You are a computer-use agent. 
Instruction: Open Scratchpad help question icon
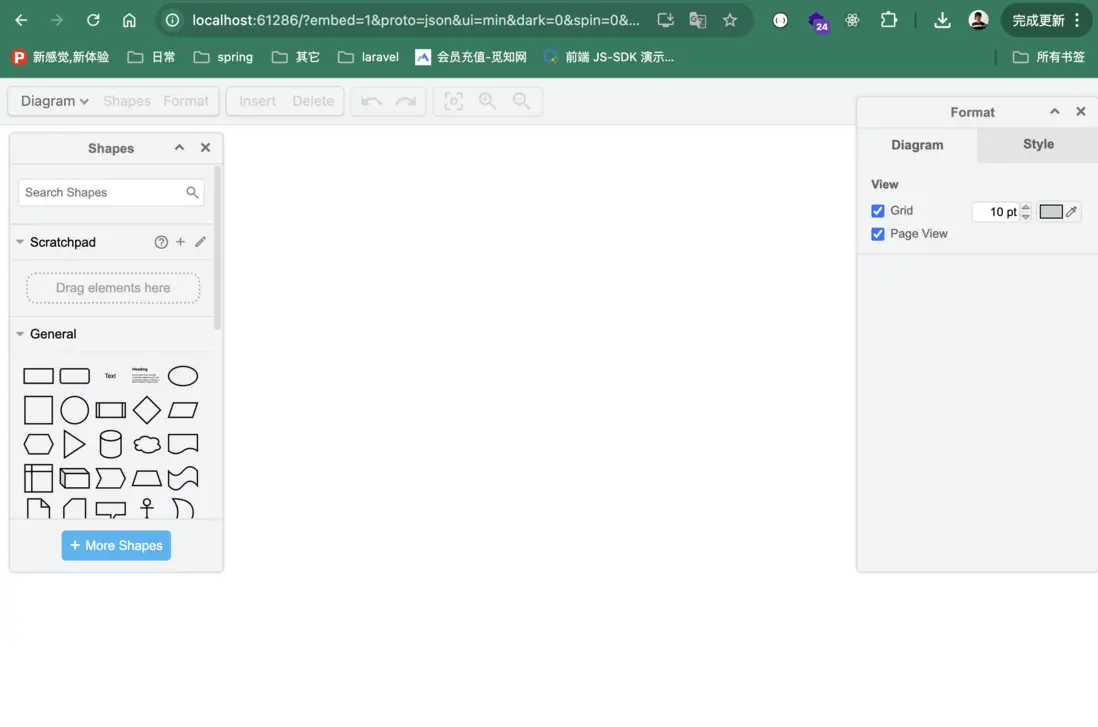tap(161, 242)
